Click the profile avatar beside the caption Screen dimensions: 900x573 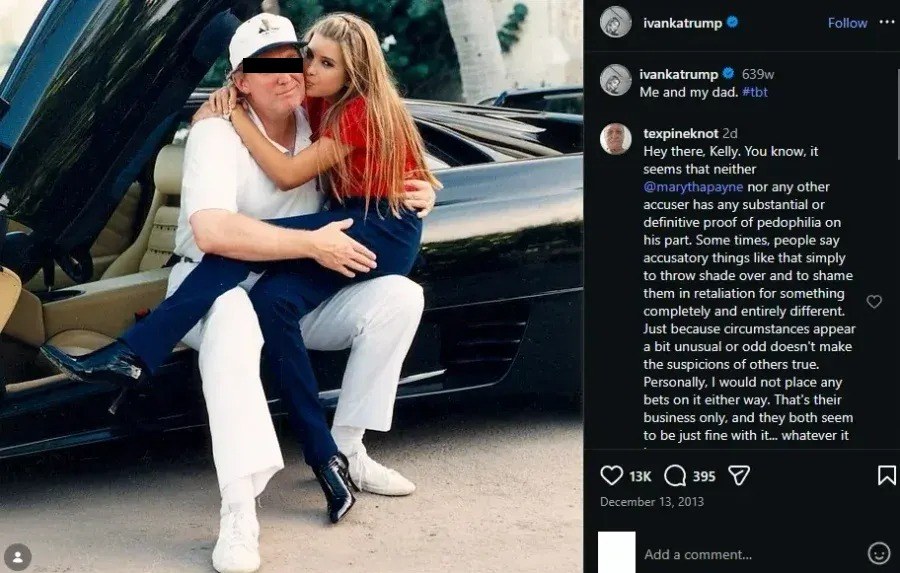tap(615, 80)
